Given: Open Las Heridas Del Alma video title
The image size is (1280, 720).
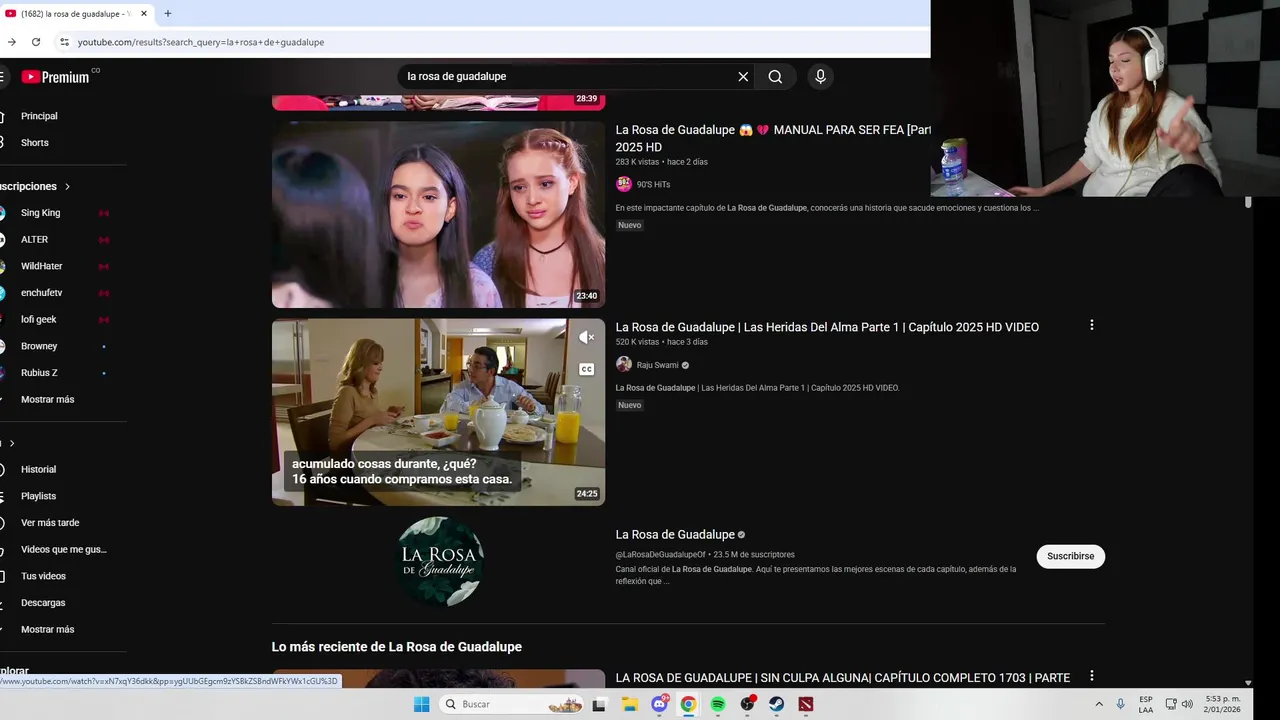Looking at the screenshot, I should click(x=827, y=327).
